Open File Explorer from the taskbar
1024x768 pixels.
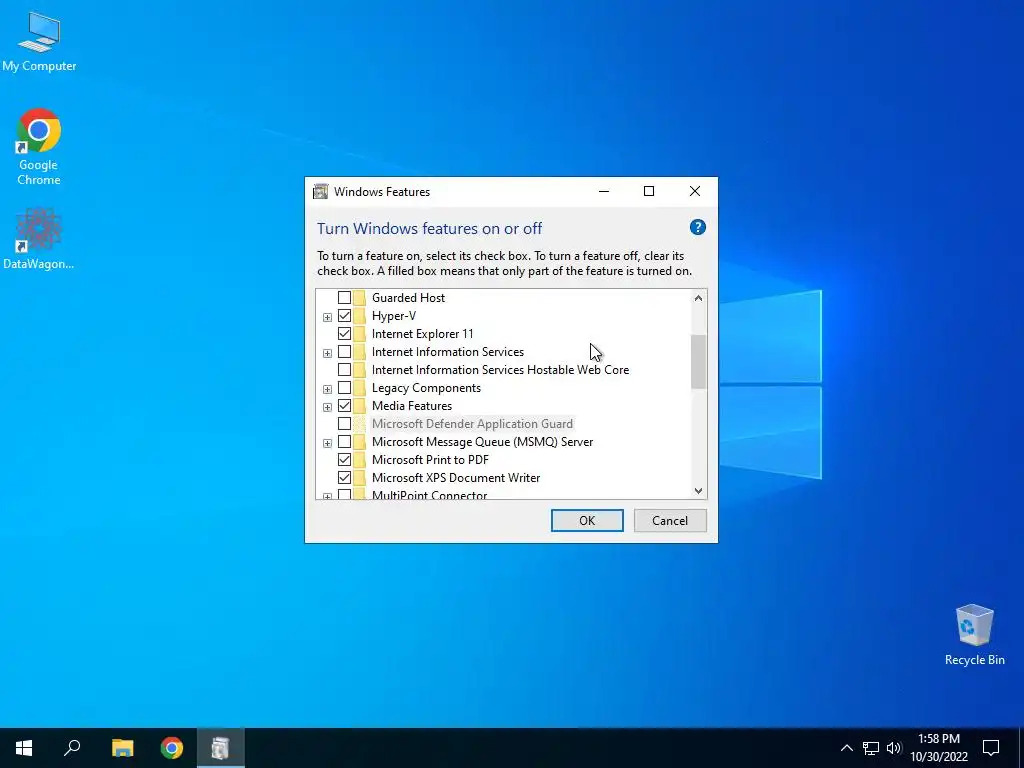[122, 748]
